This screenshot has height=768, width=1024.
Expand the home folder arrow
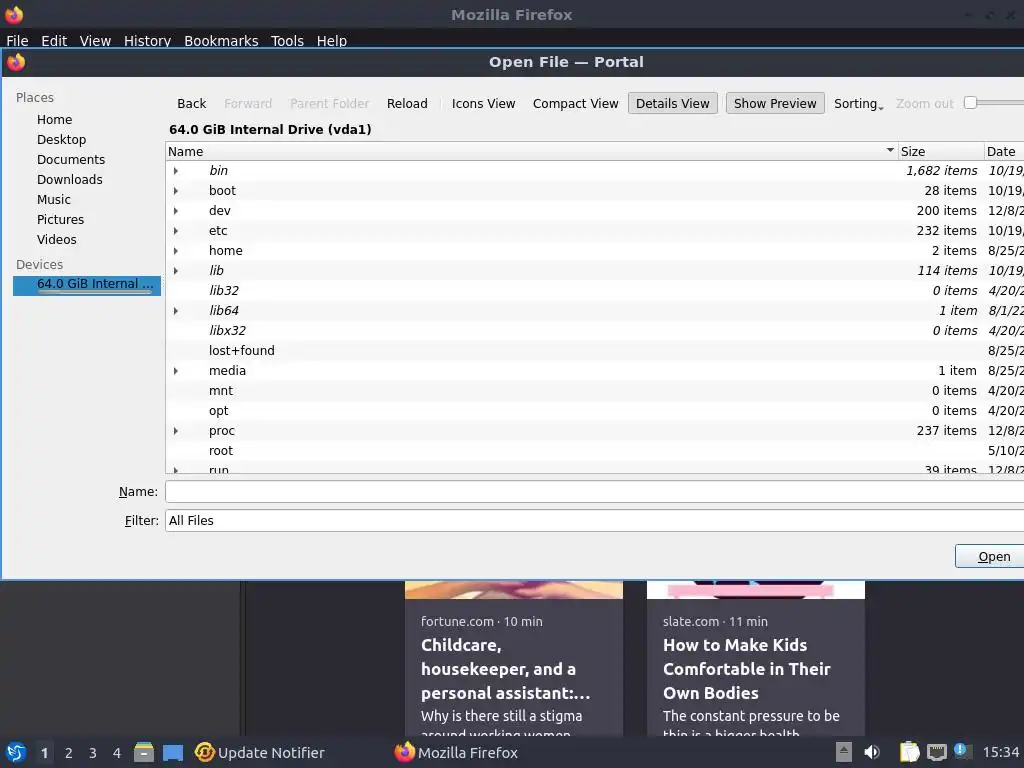[x=176, y=251]
